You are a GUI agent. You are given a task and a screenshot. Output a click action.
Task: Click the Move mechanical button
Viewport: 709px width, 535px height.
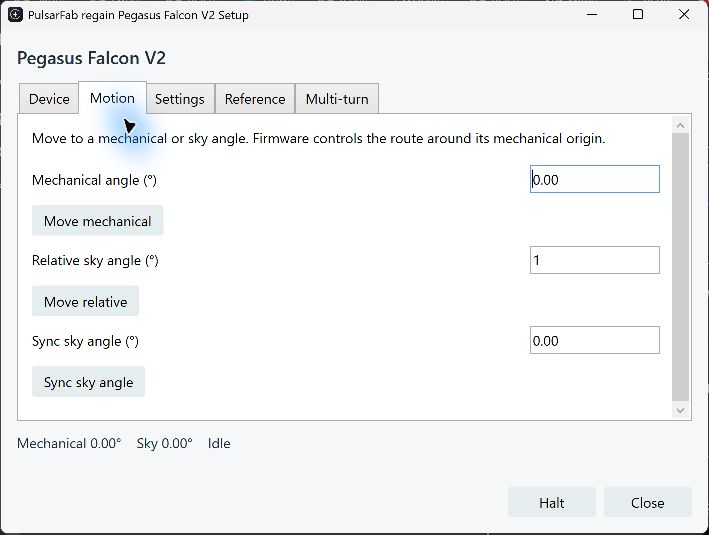tap(97, 221)
